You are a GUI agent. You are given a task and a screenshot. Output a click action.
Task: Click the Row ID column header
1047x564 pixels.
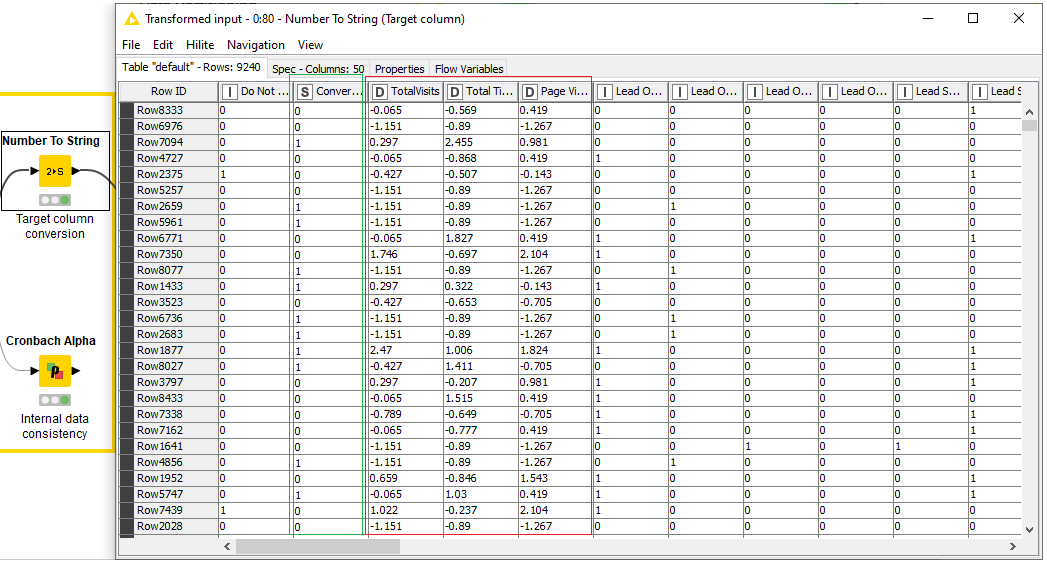tap(168, 91)
